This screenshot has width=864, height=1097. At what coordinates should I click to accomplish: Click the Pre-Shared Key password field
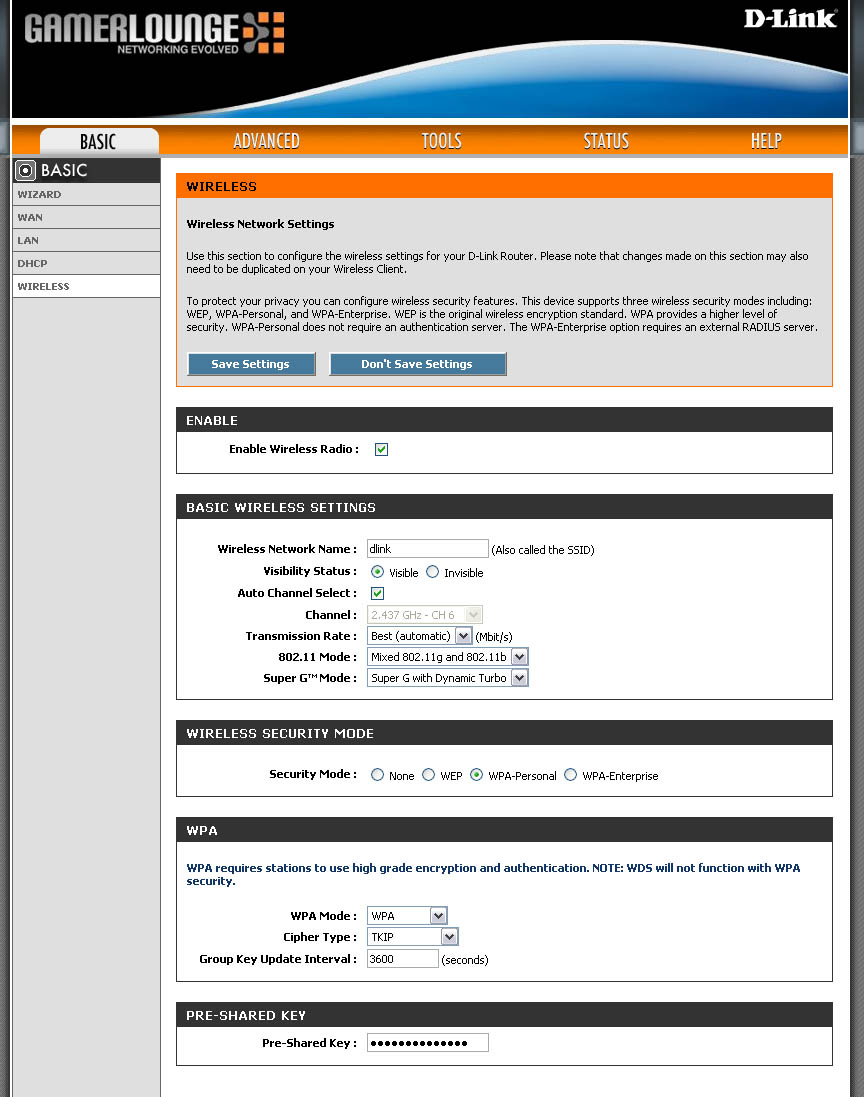click(x=427, y=1042)
